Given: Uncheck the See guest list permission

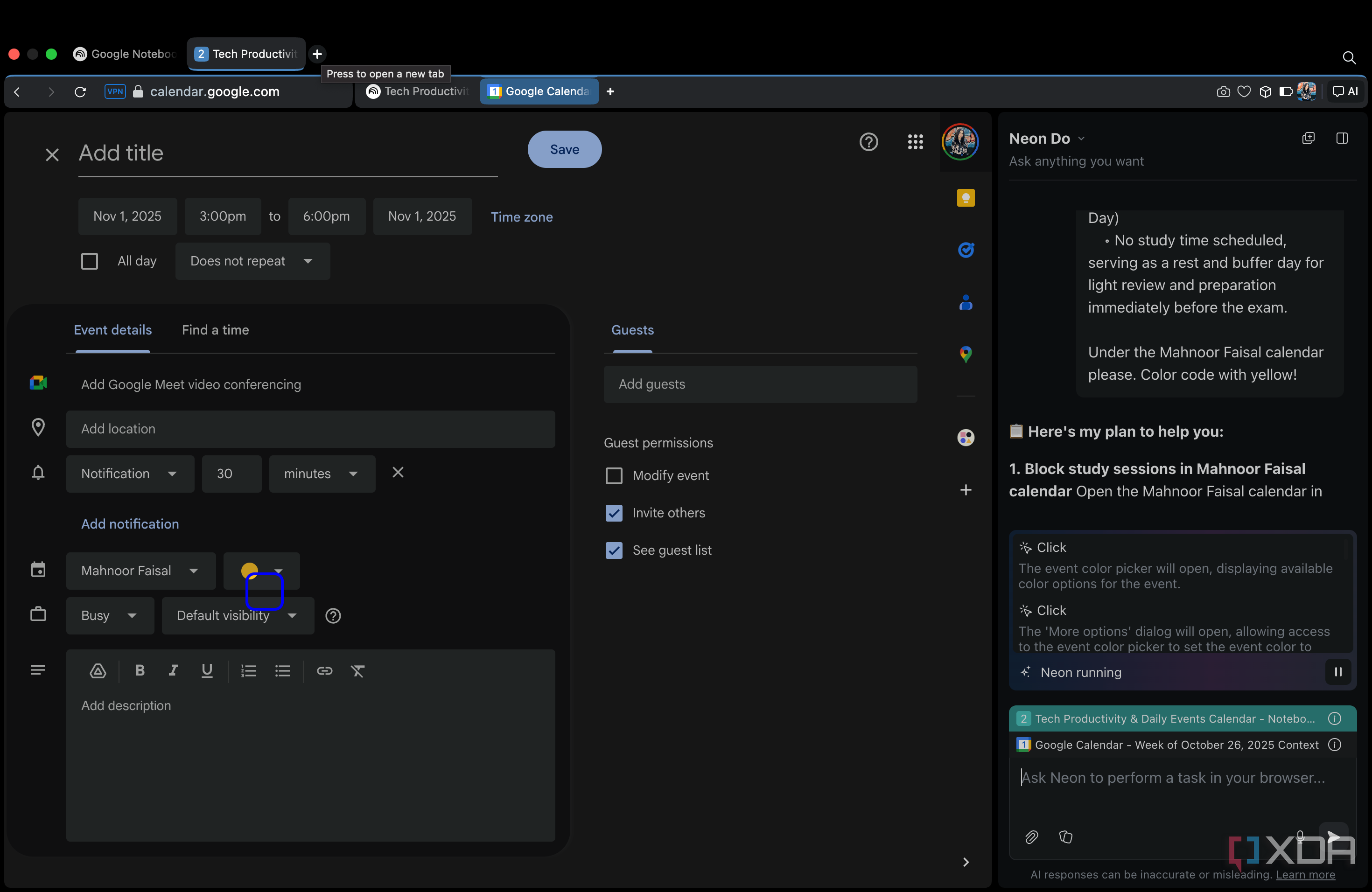Looking at the screenshot, I should pos(614,551).
